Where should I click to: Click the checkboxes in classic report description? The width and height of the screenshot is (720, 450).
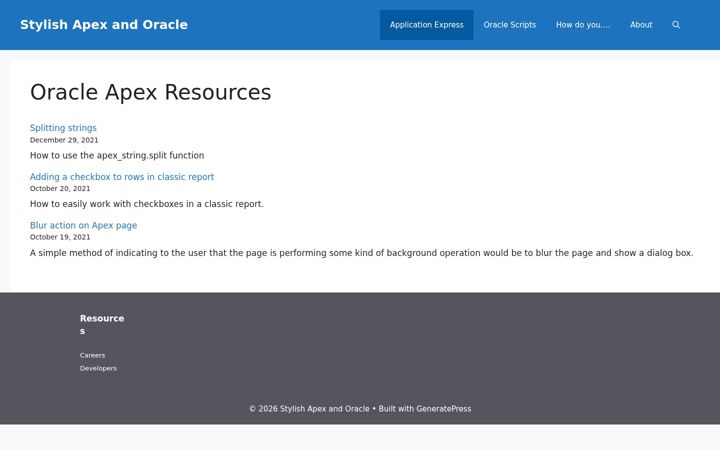(x=147, y=204)
